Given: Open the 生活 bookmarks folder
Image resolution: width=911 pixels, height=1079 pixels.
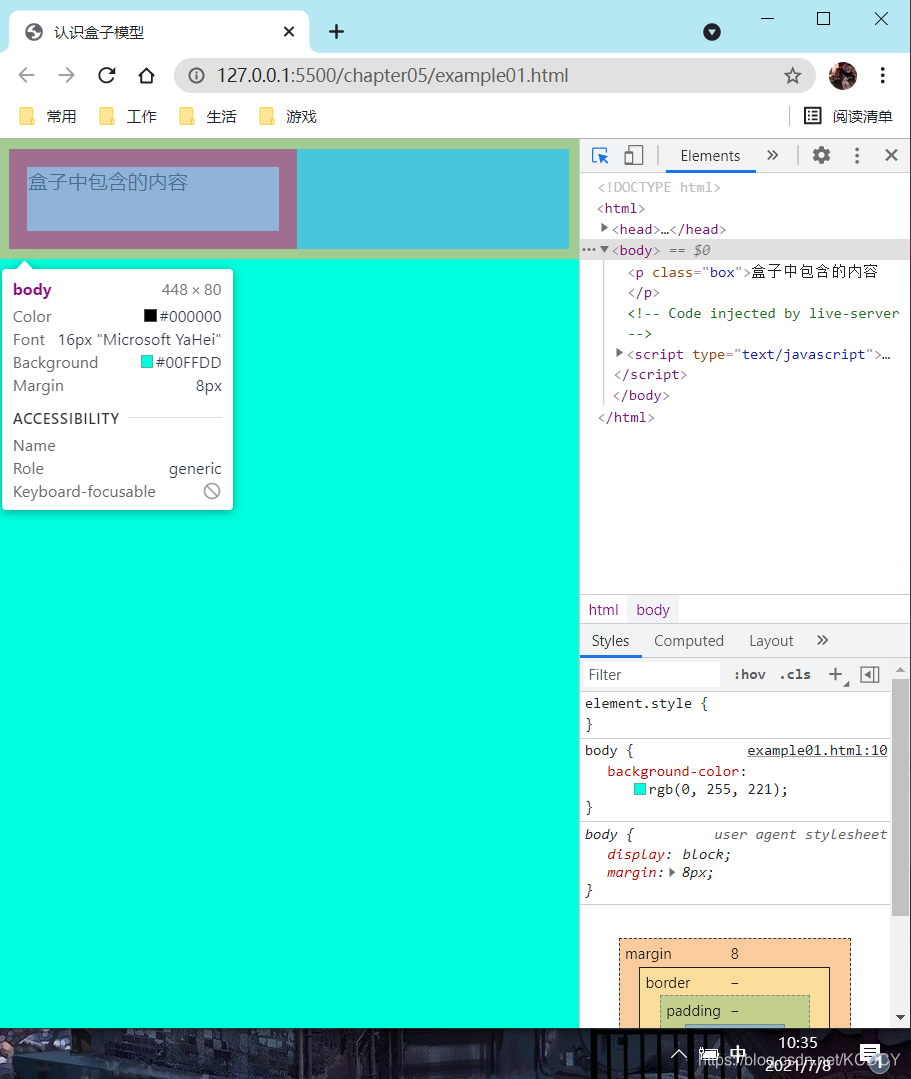Looking at the screenshot, I should [208, 116].
